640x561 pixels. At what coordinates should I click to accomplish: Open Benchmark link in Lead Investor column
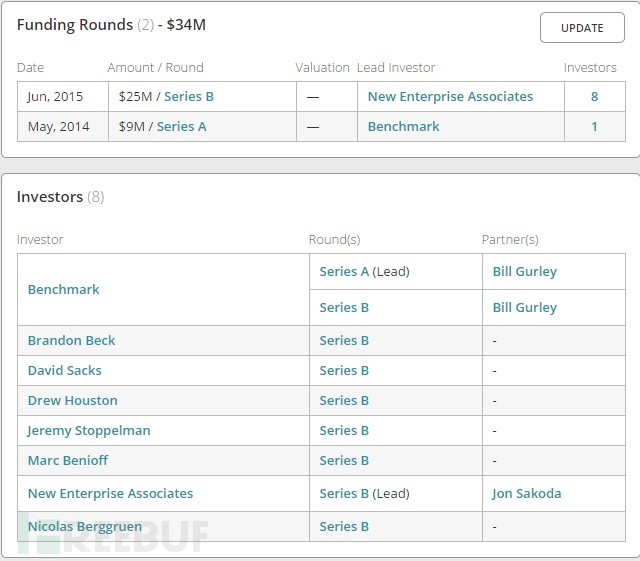403,127
